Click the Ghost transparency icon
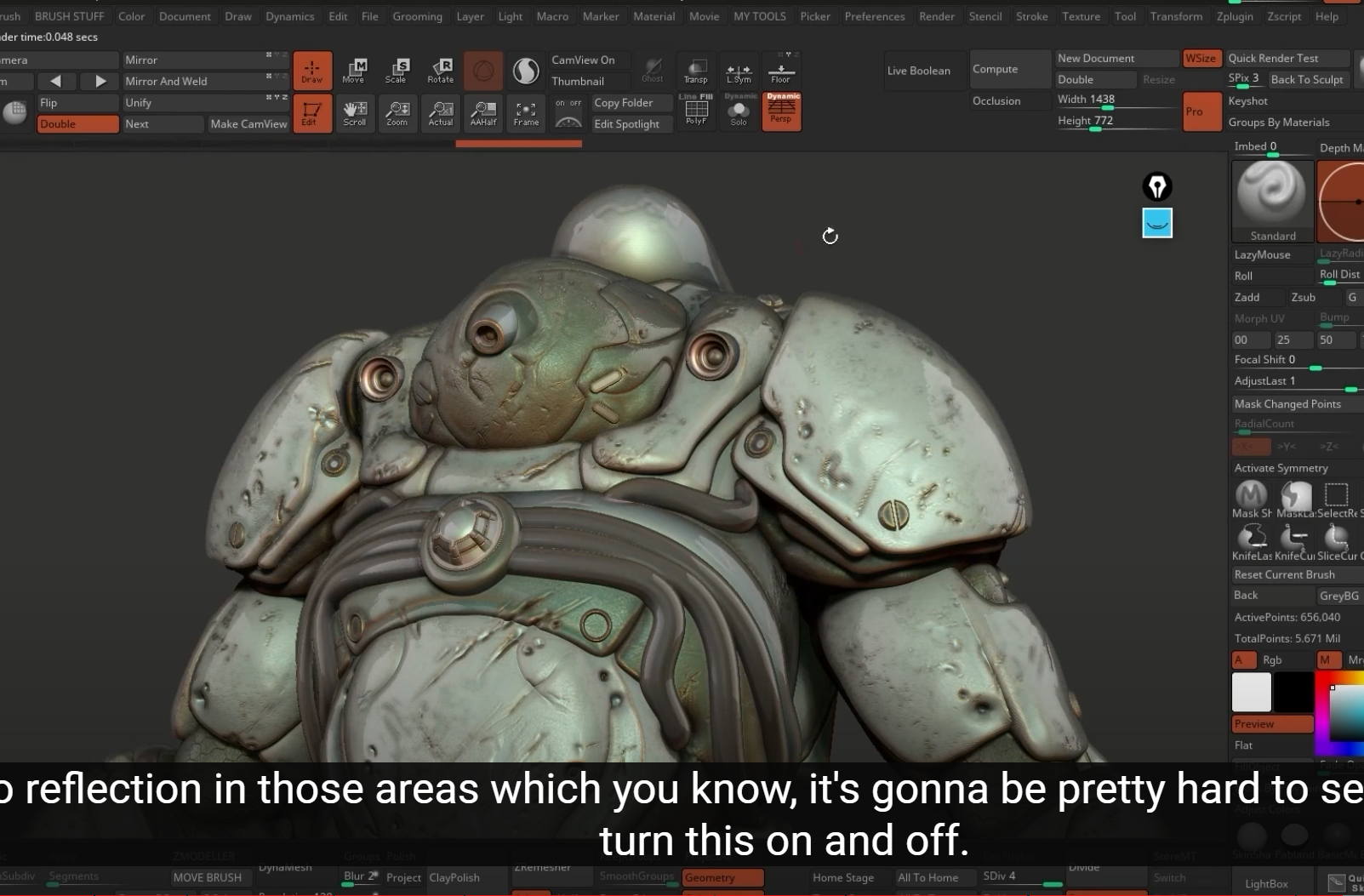 tap(653, 70)
